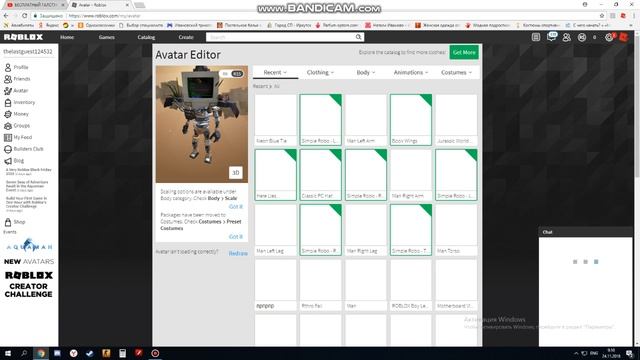
Task: Click the avatar preview thumbnail
Action: [202, 124]
